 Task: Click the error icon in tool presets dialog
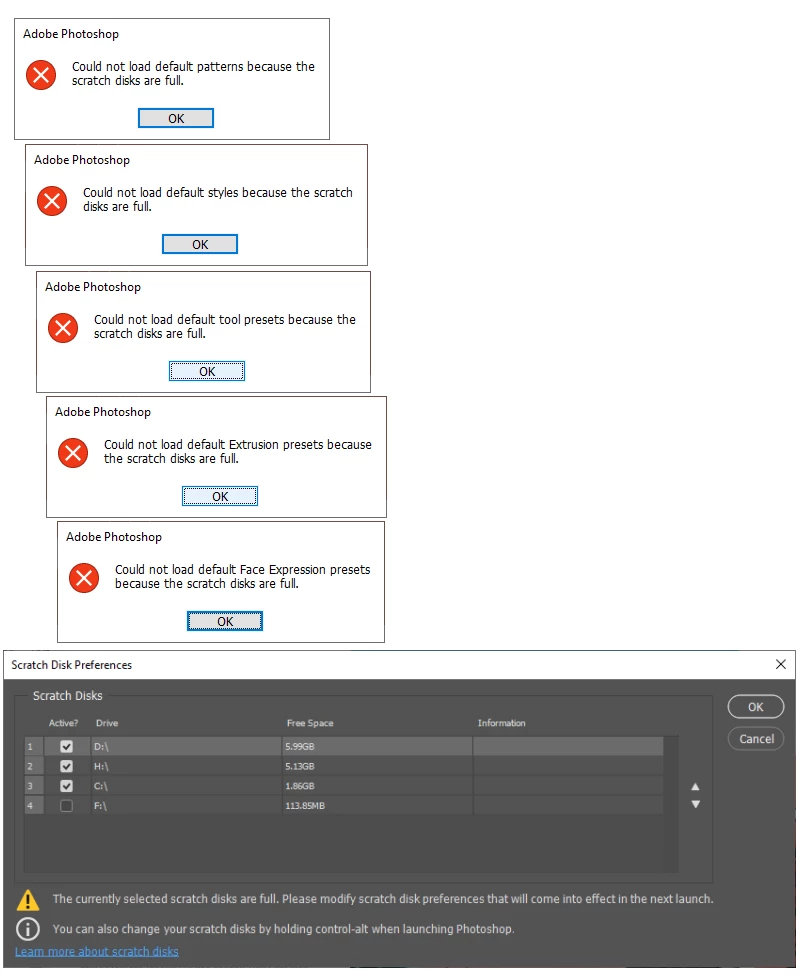pos(63,328)
